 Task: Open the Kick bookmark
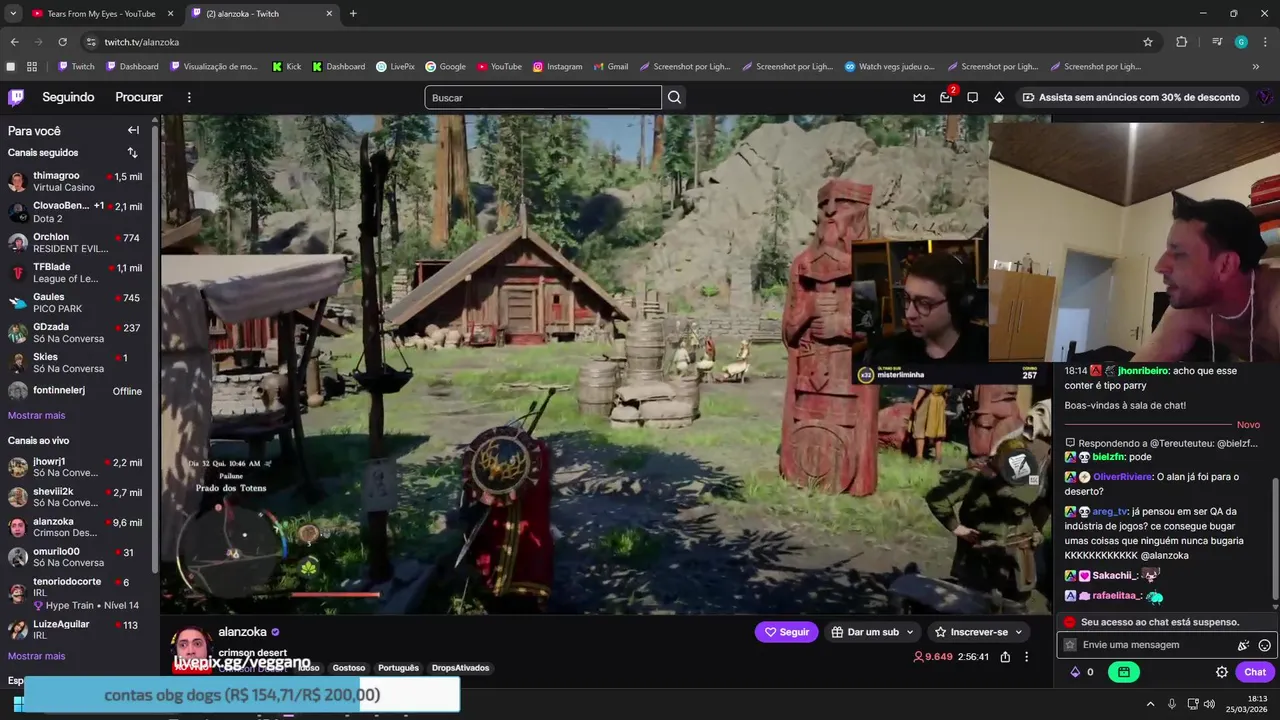pos(286,67)
